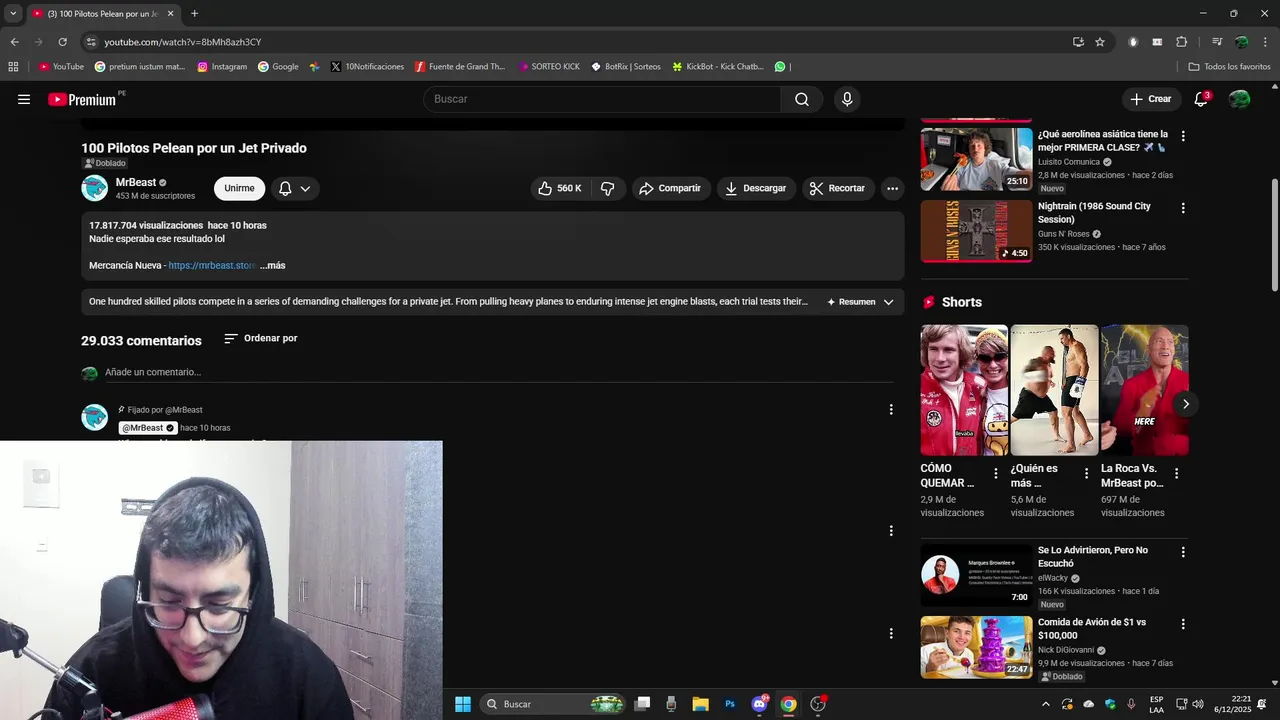Open Photoshop from the taskbar
Image resolution: width=1280 pixels, height=720 pixels.
730,704
